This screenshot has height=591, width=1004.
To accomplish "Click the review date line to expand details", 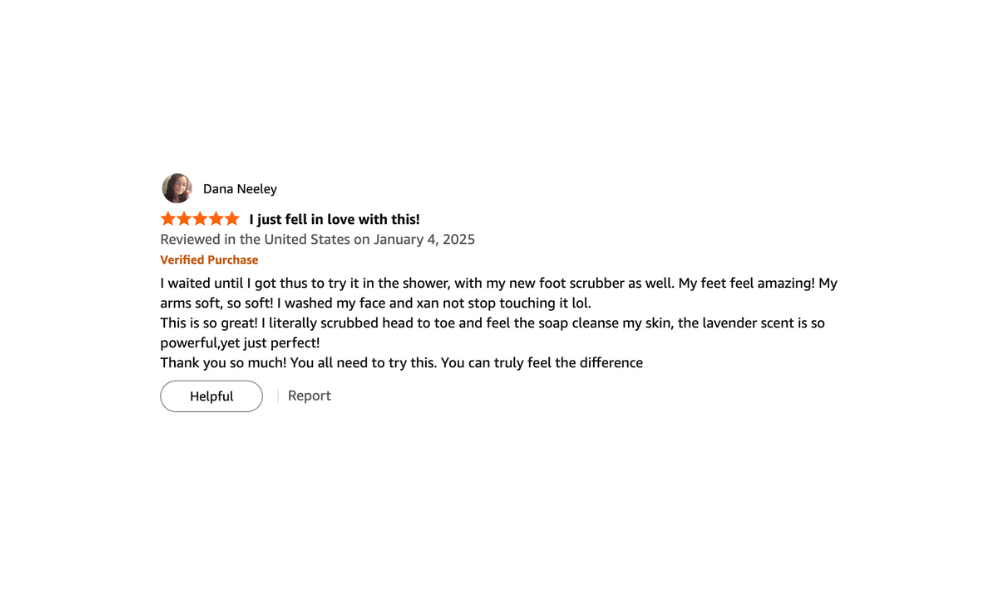I will click(x=317, y=239).
